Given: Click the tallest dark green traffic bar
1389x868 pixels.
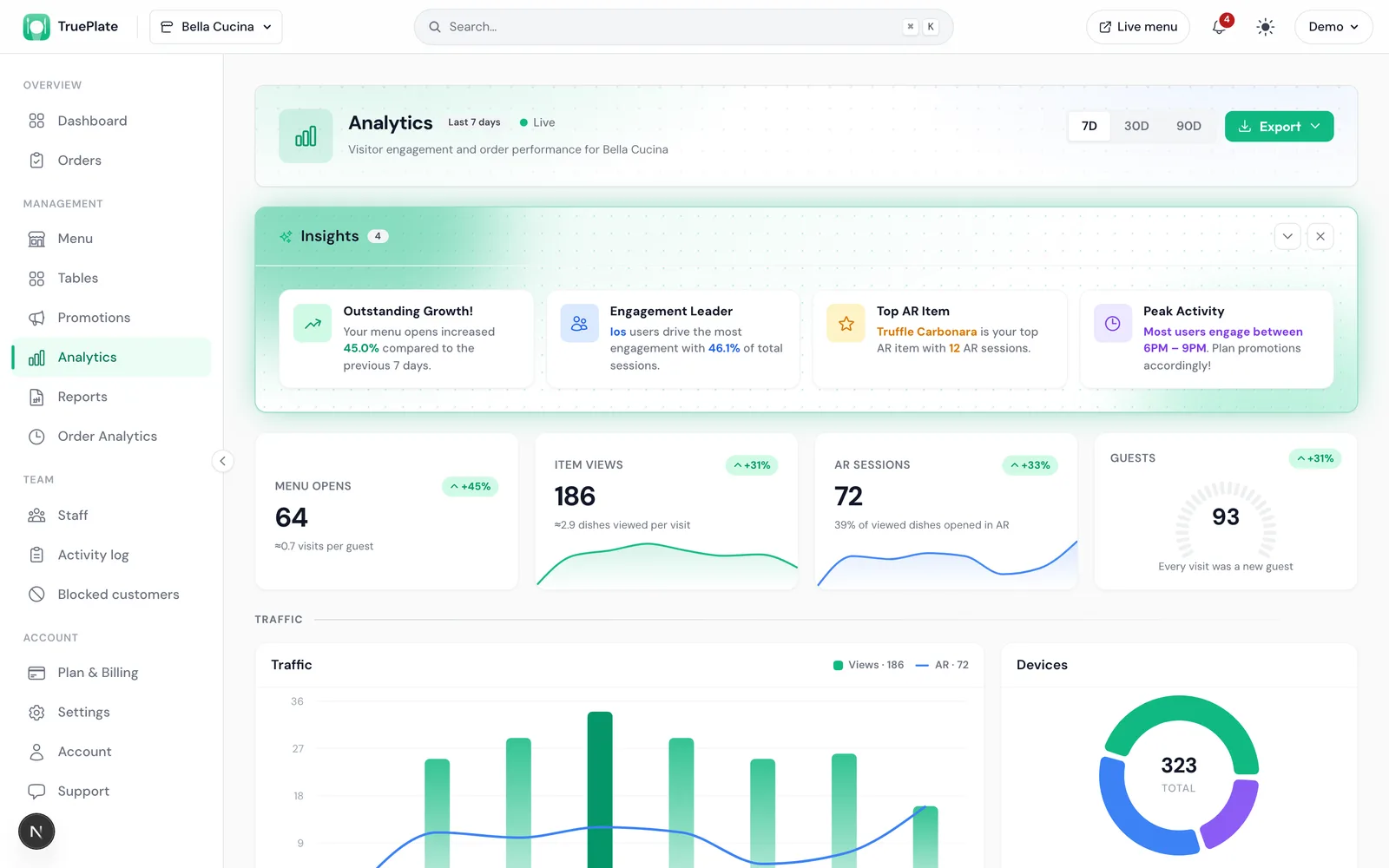Looking at the screenshot, I should coord(600,790).
